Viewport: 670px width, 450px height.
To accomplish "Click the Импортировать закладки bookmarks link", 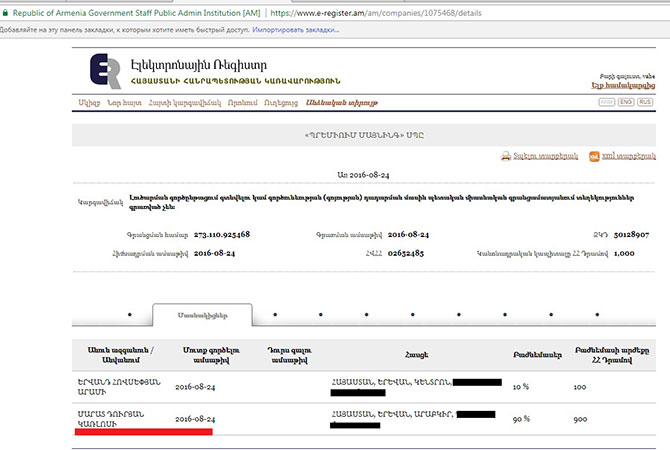I will [x=296, y=30].
